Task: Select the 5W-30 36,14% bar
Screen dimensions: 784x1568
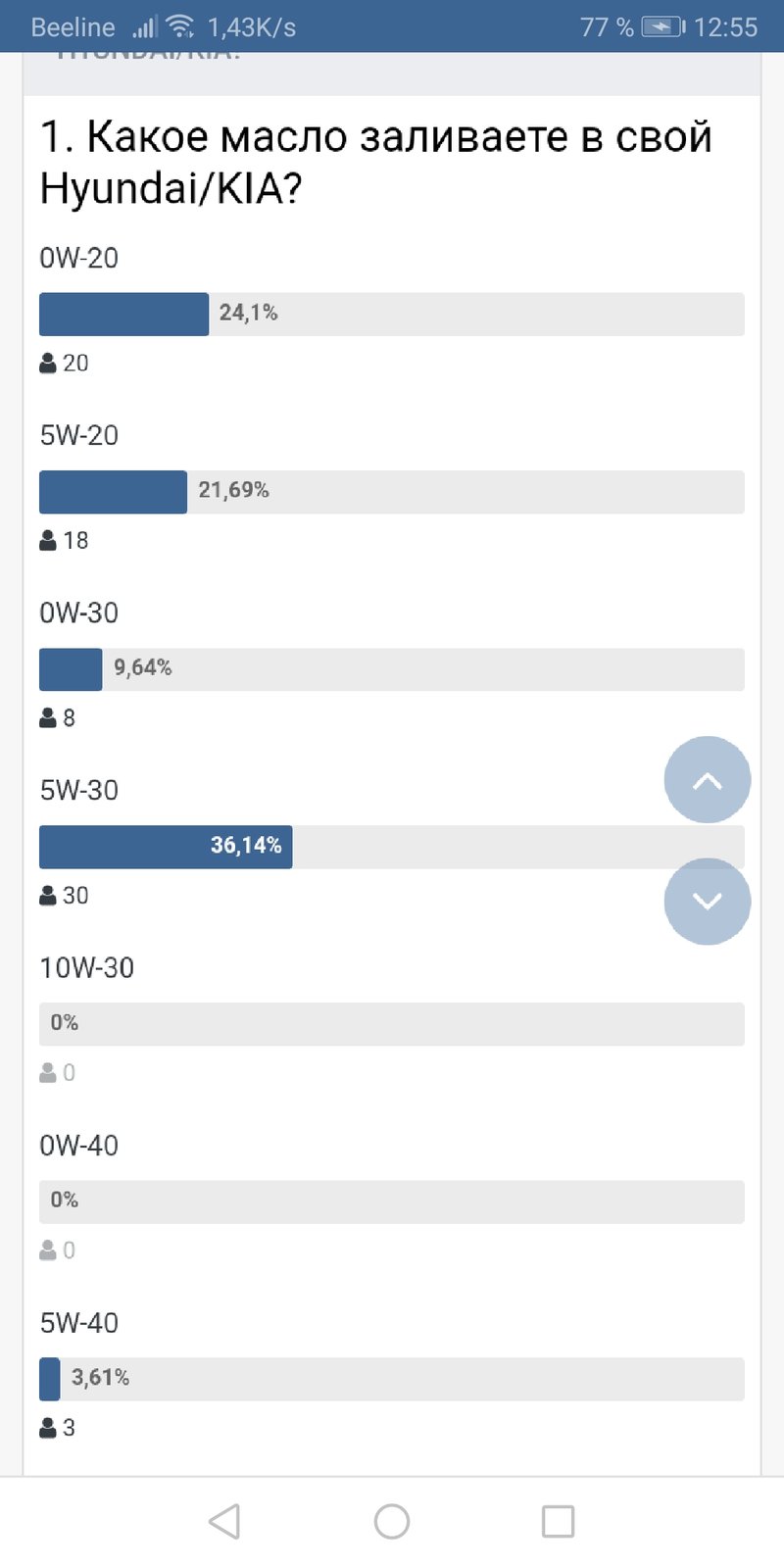Action: [392, 847]
